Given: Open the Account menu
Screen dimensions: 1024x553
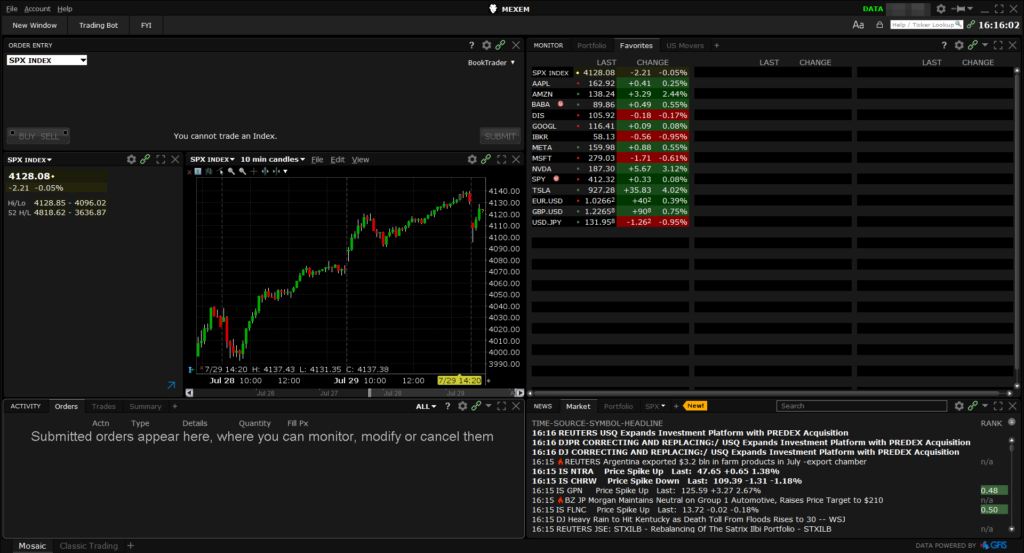Looking at the screenshot, I should click(37, 8).
